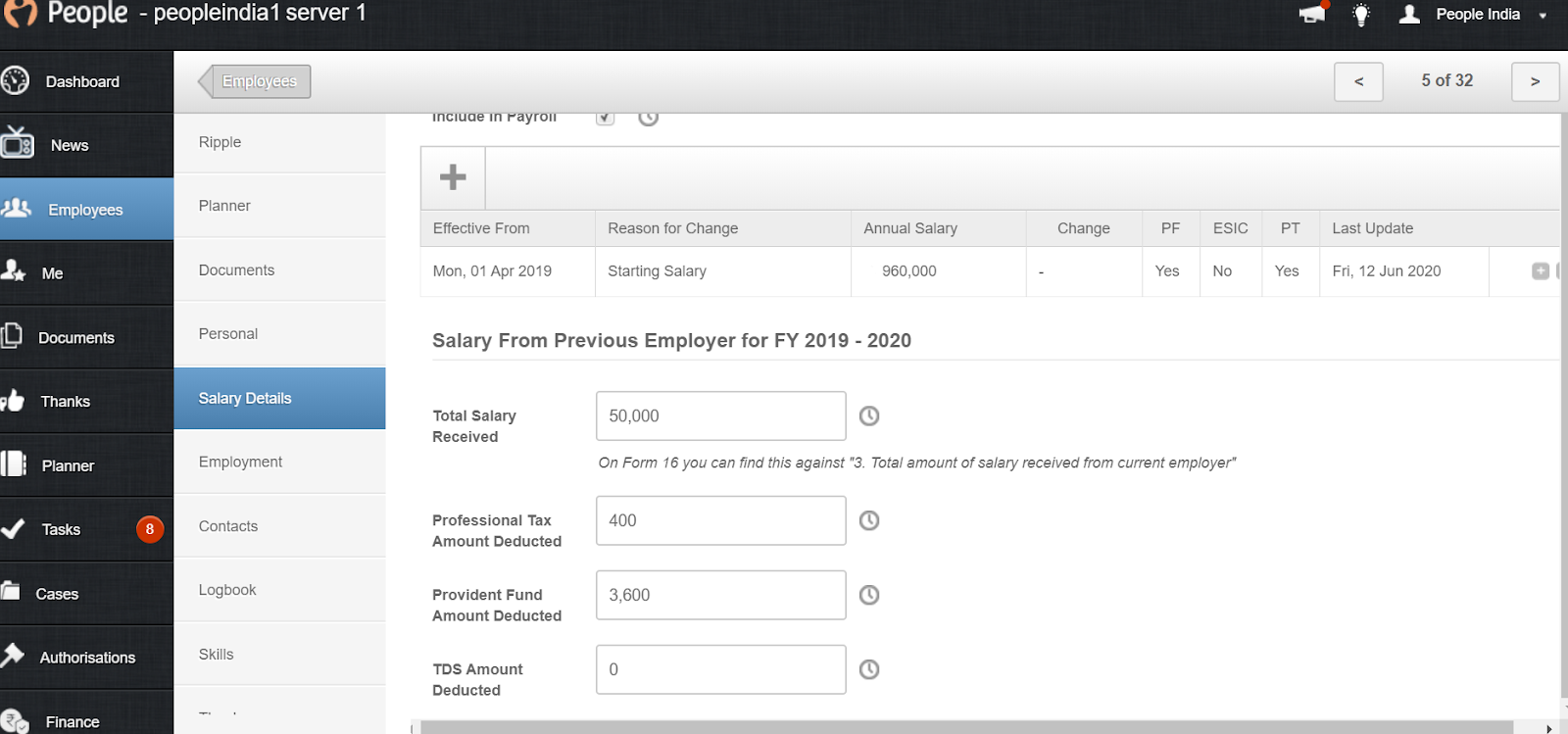Go to the previous employee record
This screenshot has height=734, width=1568.
1358,81
